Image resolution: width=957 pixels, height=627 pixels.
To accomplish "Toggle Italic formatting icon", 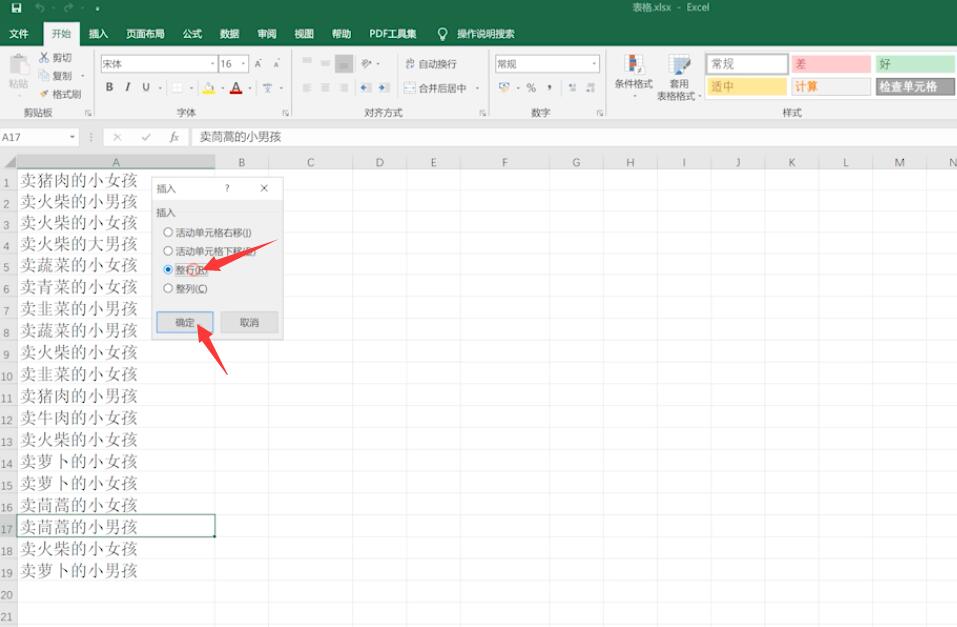I will click(128, 87).
